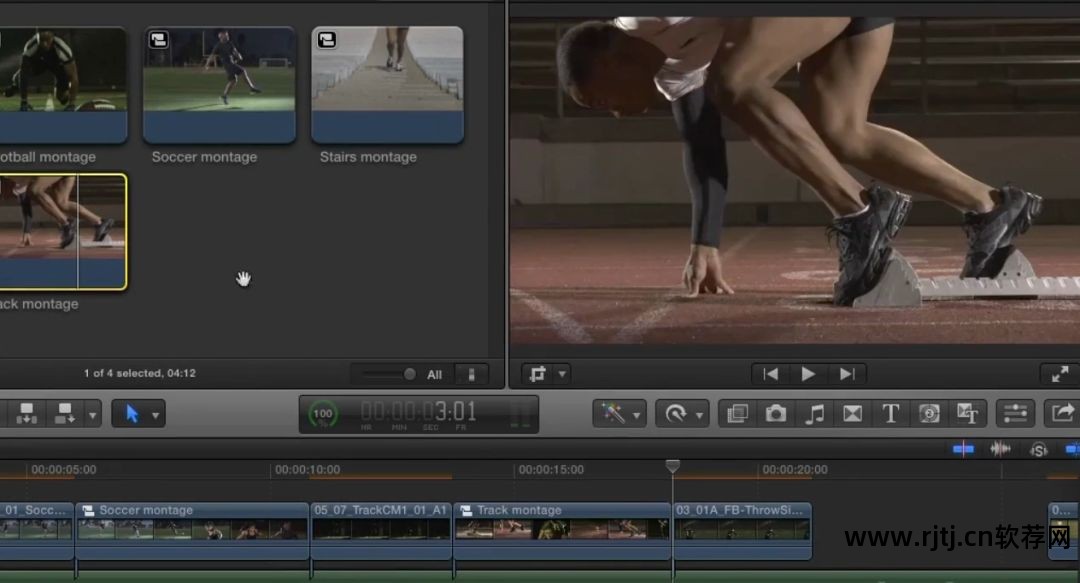
Task: Open the Generators browser
Action: coord(928,414)
